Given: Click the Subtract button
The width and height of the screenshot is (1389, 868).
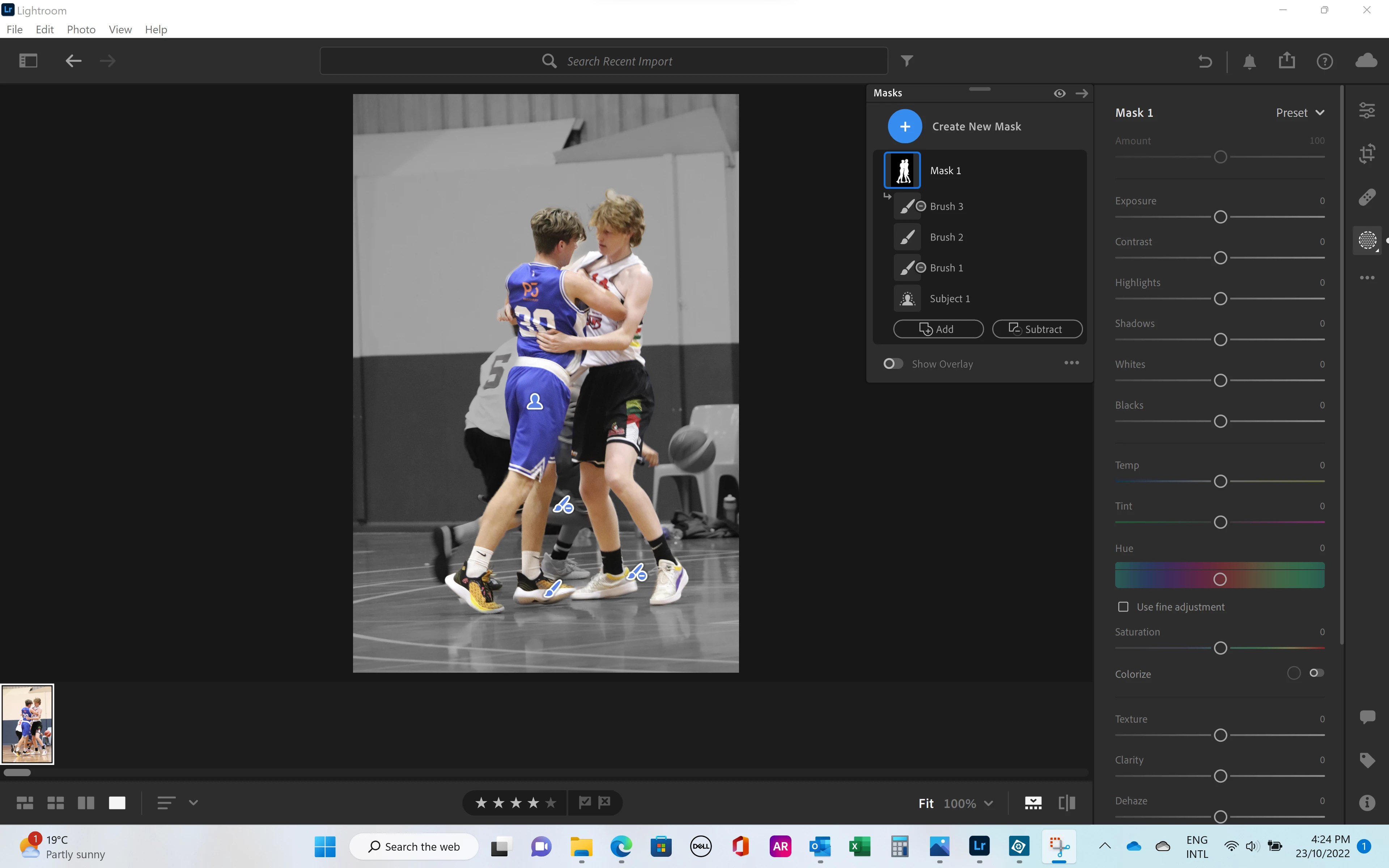Looking at the screenshot, I should pyautogui.click(x=1037, y=329).
